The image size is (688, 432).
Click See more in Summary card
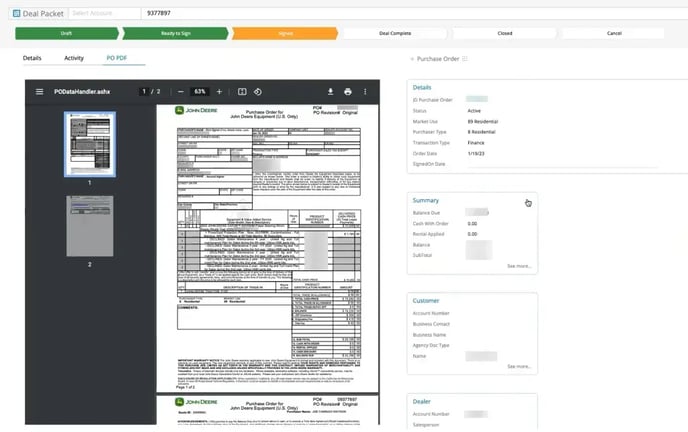click(x=519, y=266)
